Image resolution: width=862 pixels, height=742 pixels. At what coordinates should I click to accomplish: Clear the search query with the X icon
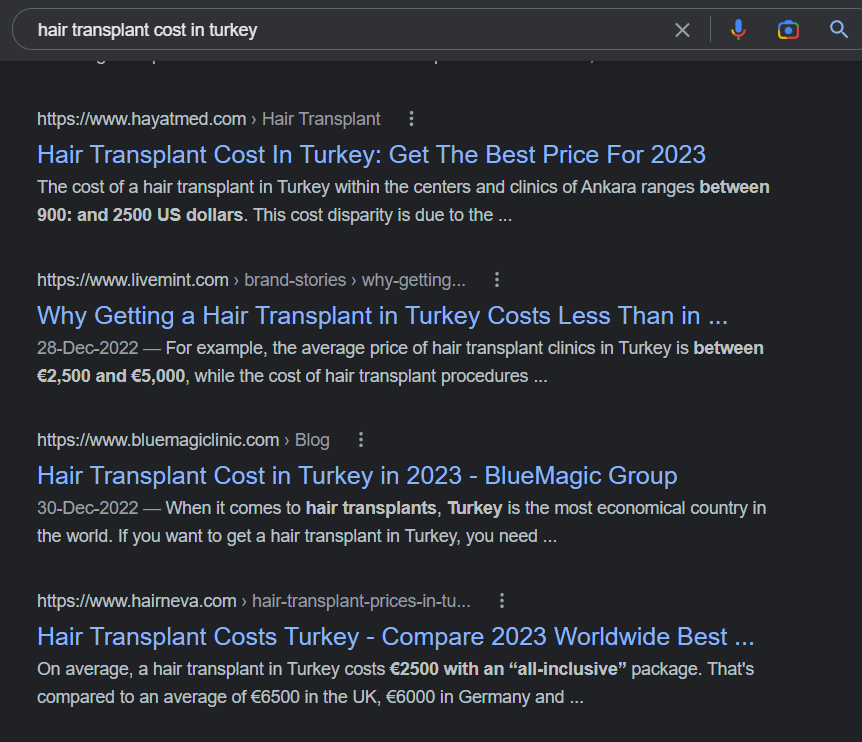(x=682, y=30)
